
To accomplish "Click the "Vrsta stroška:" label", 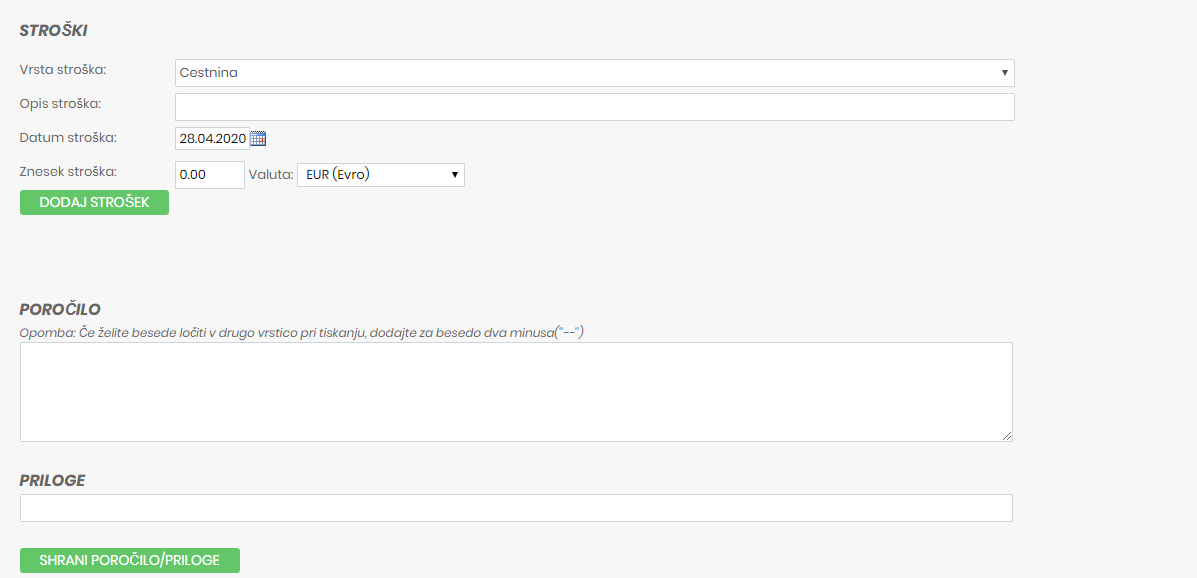I will pos(63,70).
